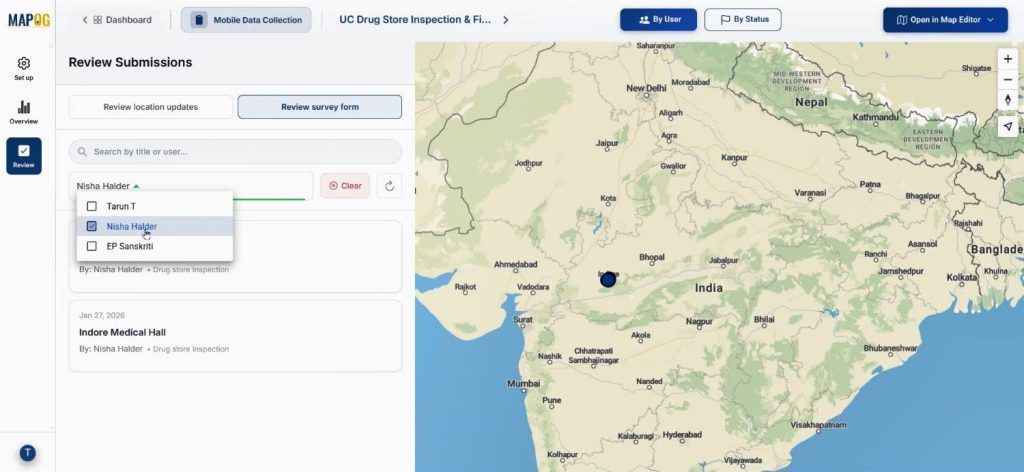Switch to Review location updates tab
Screen dimensions: 1024x472
(x=151, y=107)
